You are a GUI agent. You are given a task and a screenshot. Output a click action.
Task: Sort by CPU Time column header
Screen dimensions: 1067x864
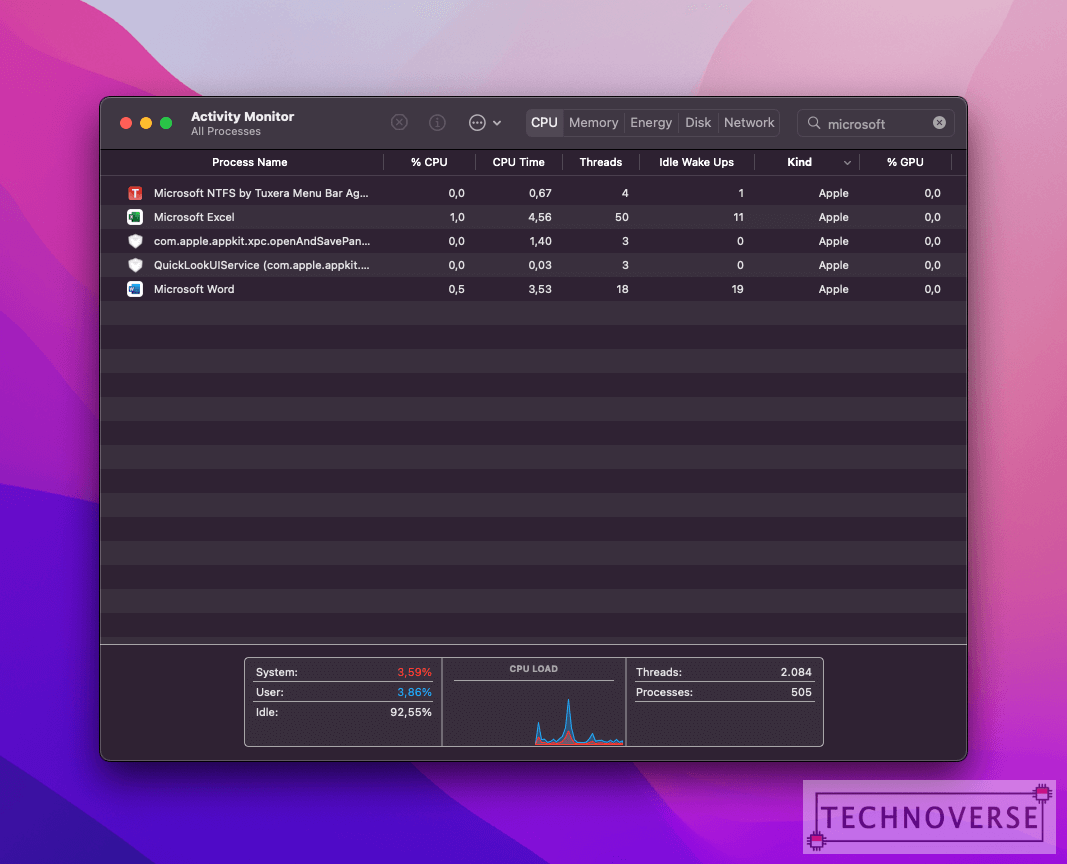(518, 162)
